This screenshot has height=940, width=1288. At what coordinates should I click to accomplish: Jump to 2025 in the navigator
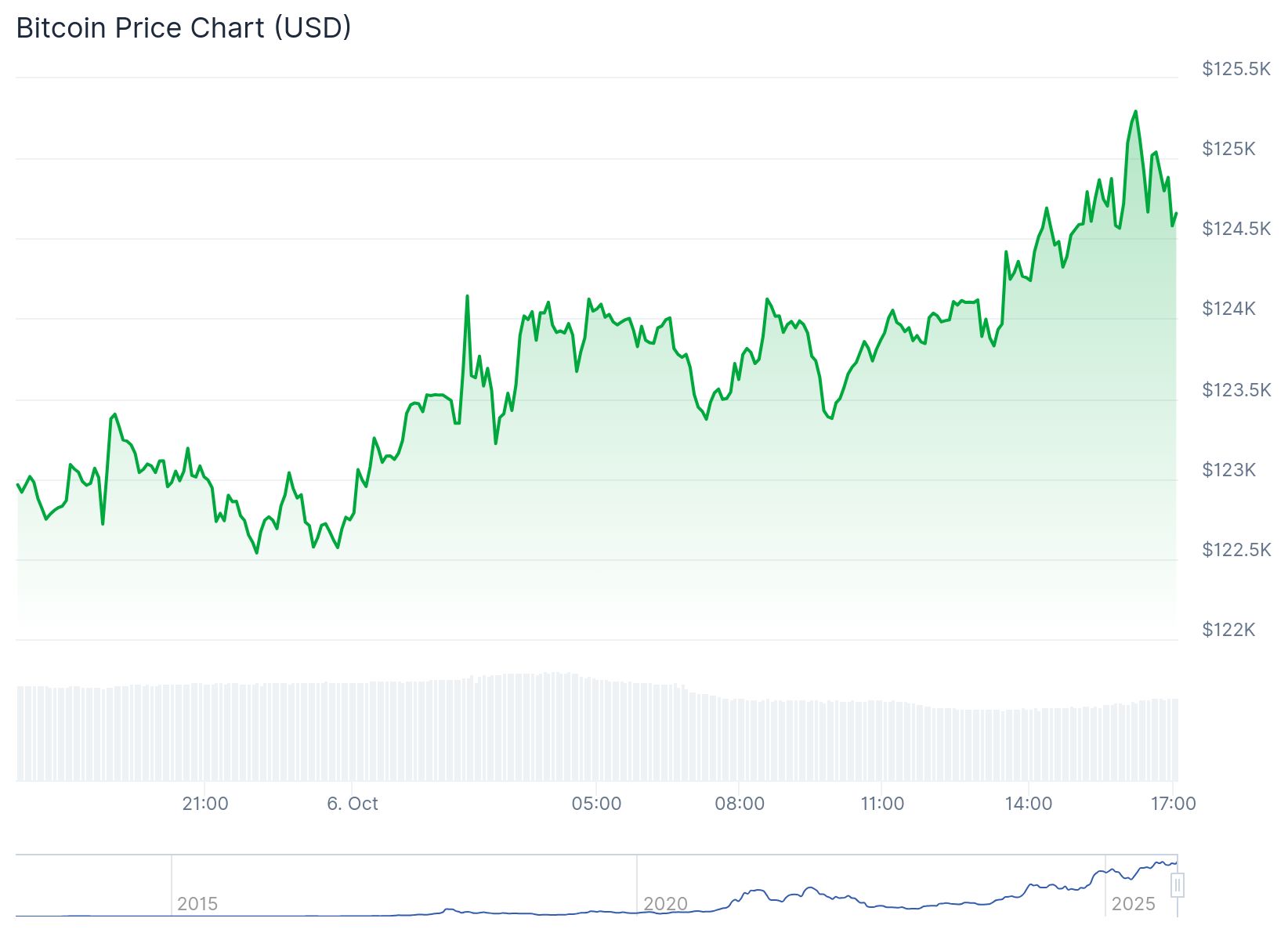point(1133,904)
